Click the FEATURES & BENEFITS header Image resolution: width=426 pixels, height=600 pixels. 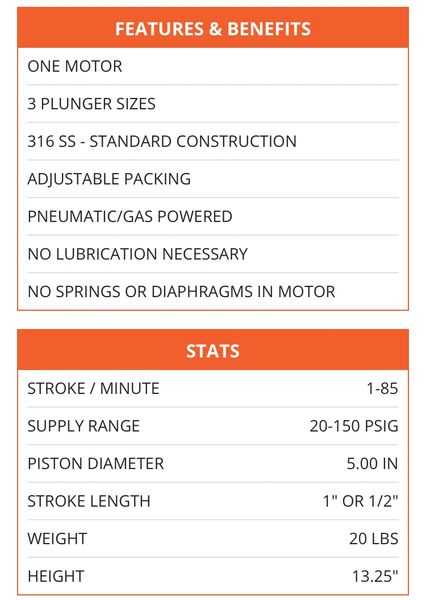tap(213, 28)
